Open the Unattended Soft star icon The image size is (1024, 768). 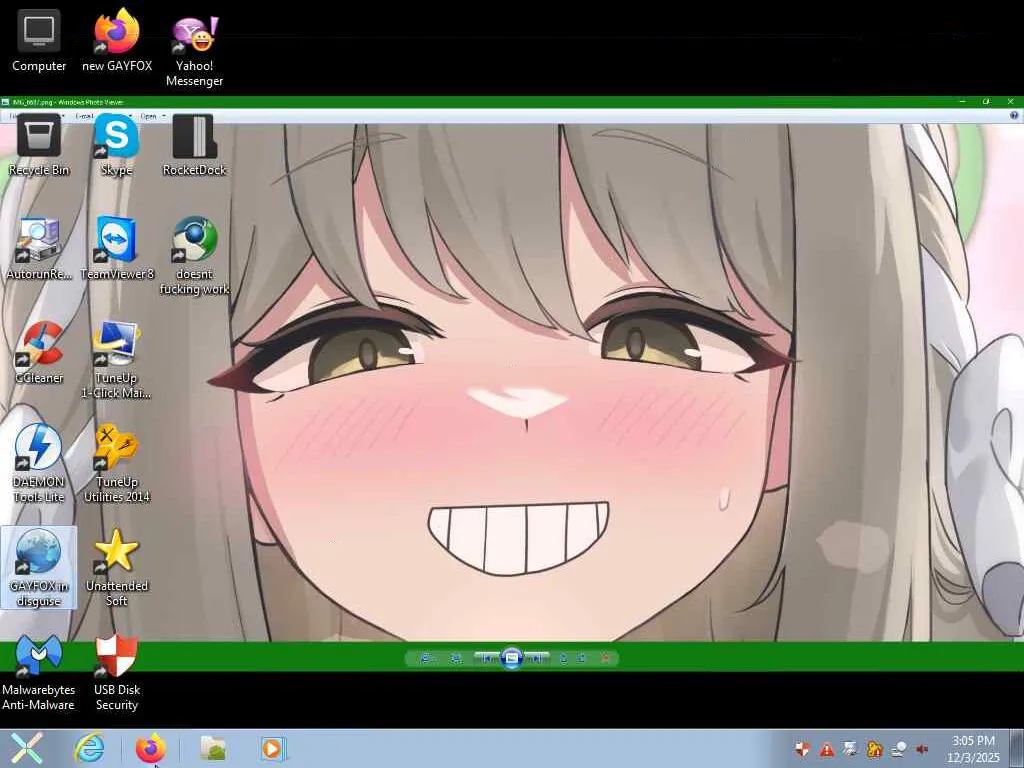click(x=116, y=568)
